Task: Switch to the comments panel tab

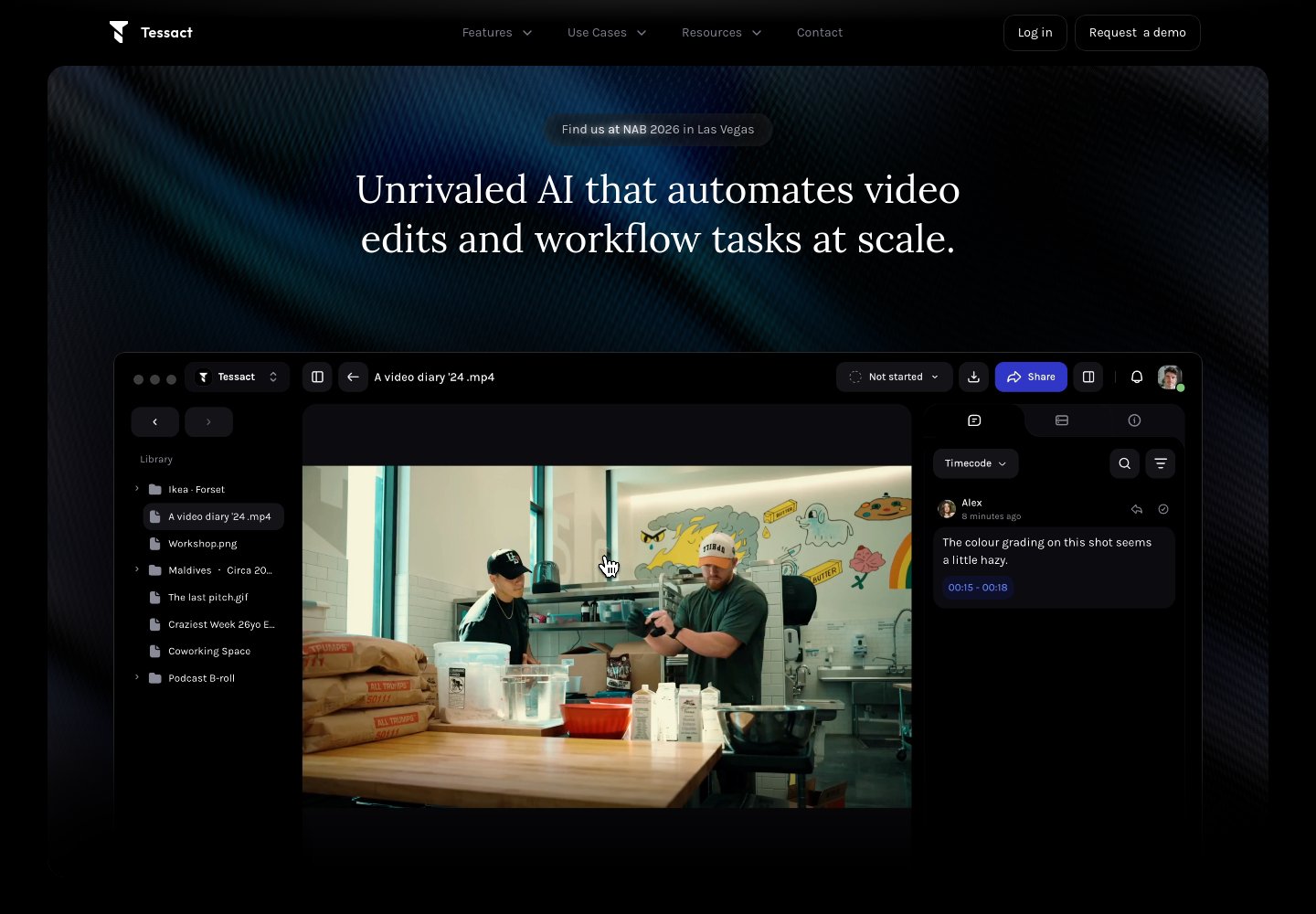Action: pos(974,420)
